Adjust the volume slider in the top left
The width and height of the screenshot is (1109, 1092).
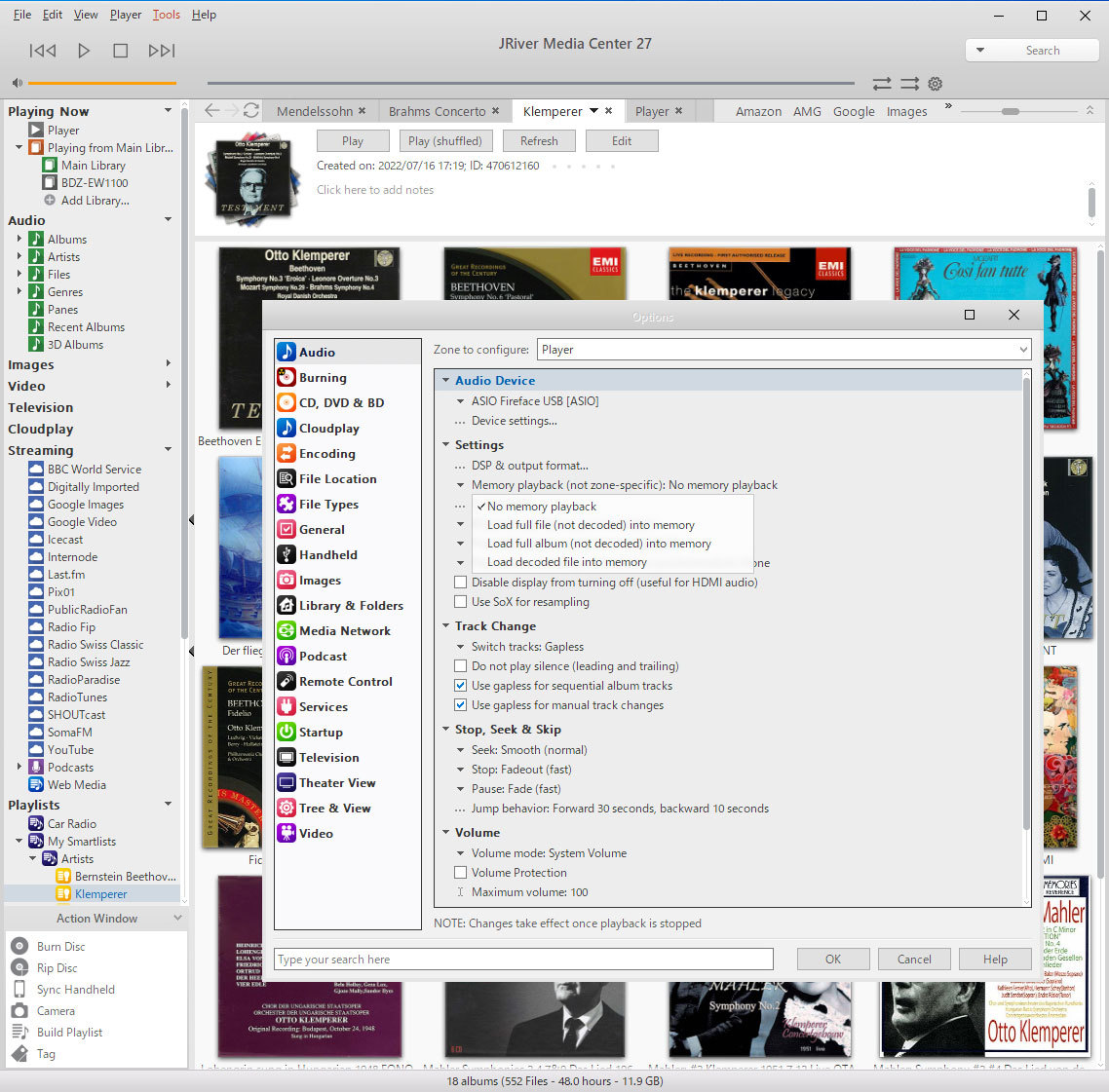click(101, 84)
